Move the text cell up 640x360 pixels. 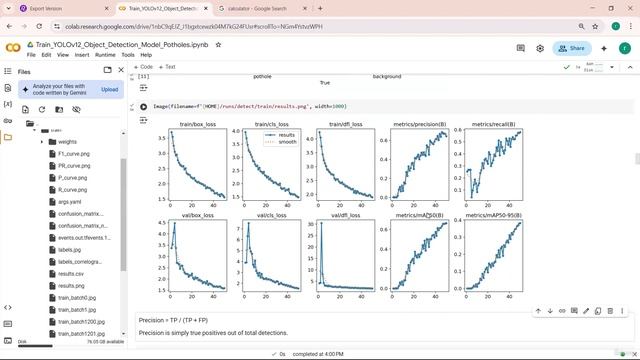538,311
